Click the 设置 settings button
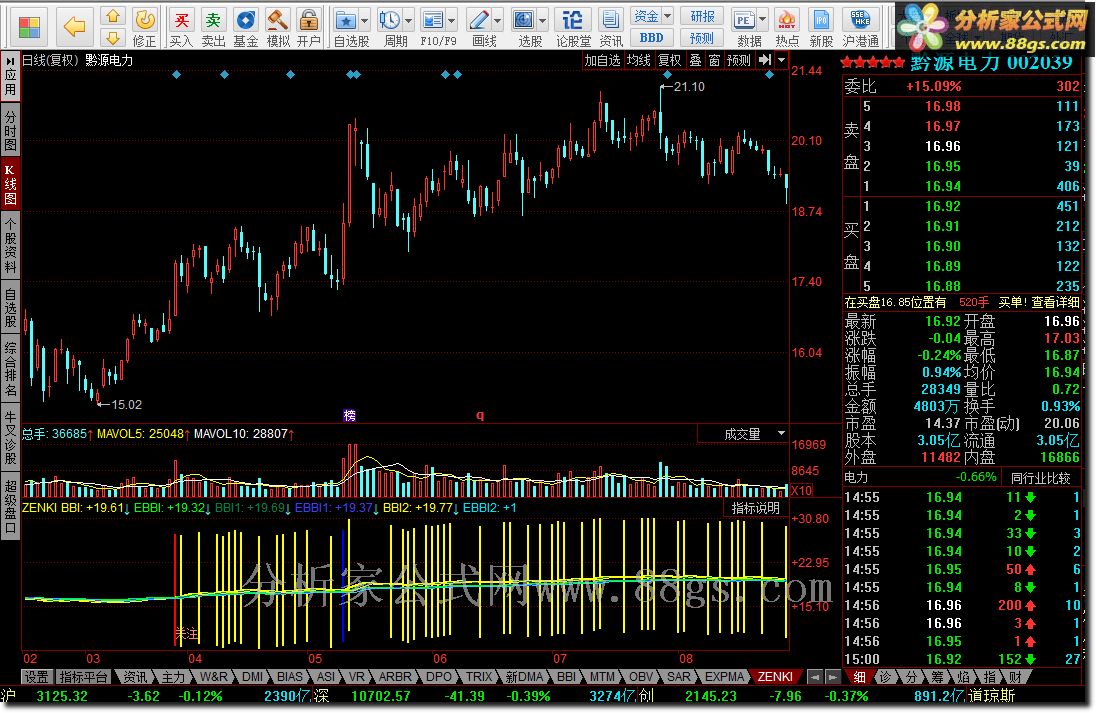 [36, 677]
